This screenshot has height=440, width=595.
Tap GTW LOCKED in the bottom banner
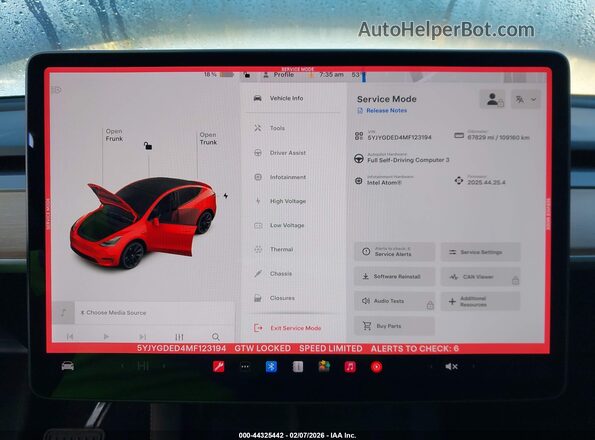[263, 349]
